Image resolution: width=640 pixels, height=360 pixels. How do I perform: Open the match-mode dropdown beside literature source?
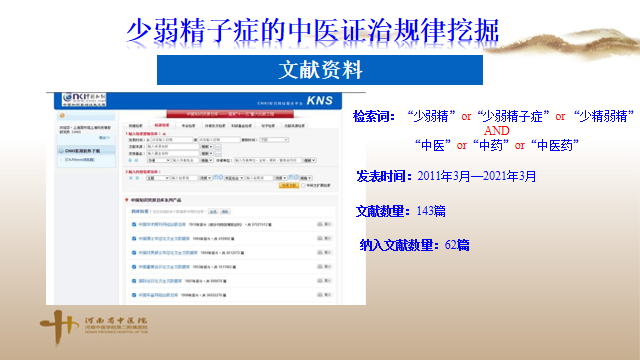207,147
